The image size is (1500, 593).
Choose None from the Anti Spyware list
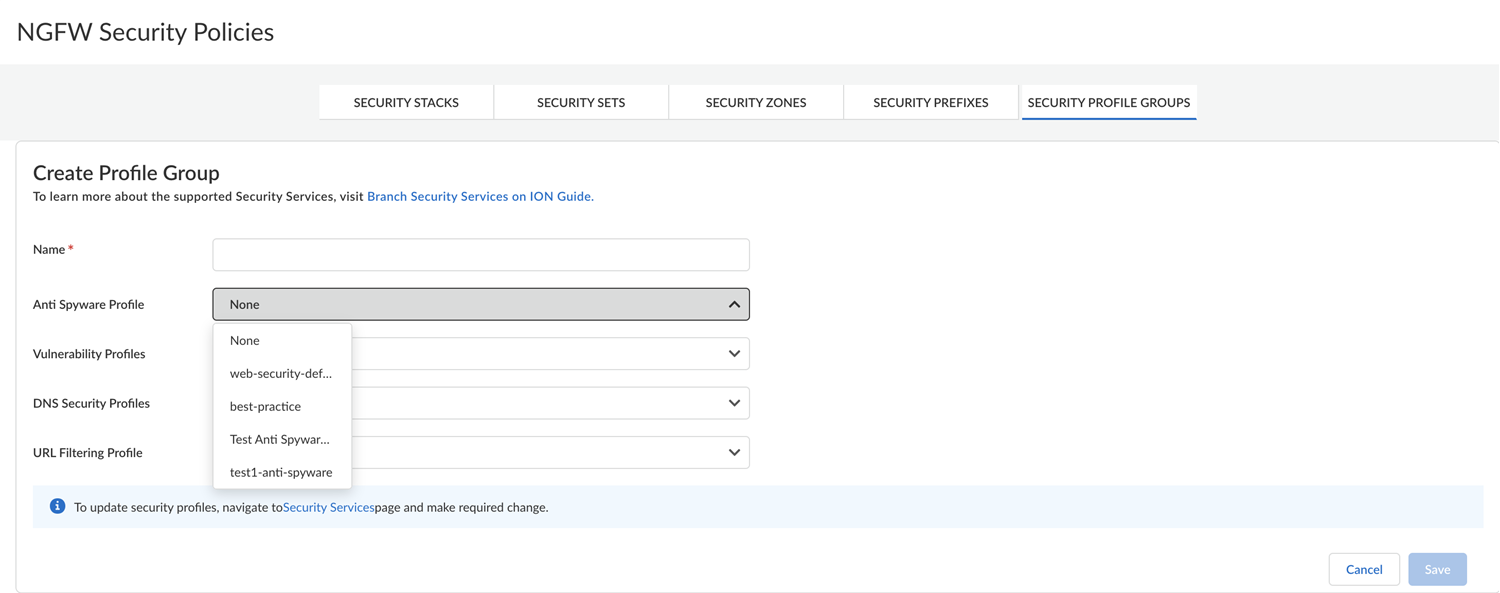pos(245,340)
